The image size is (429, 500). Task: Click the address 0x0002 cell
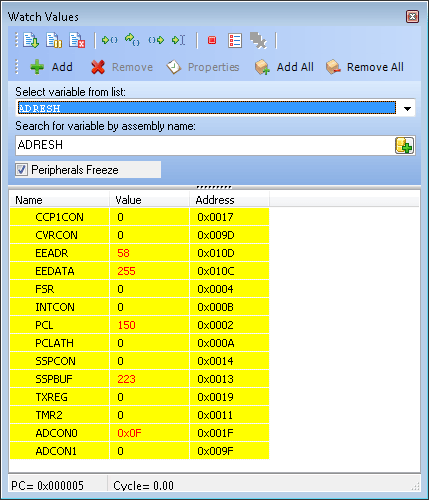tap(229, 325)
